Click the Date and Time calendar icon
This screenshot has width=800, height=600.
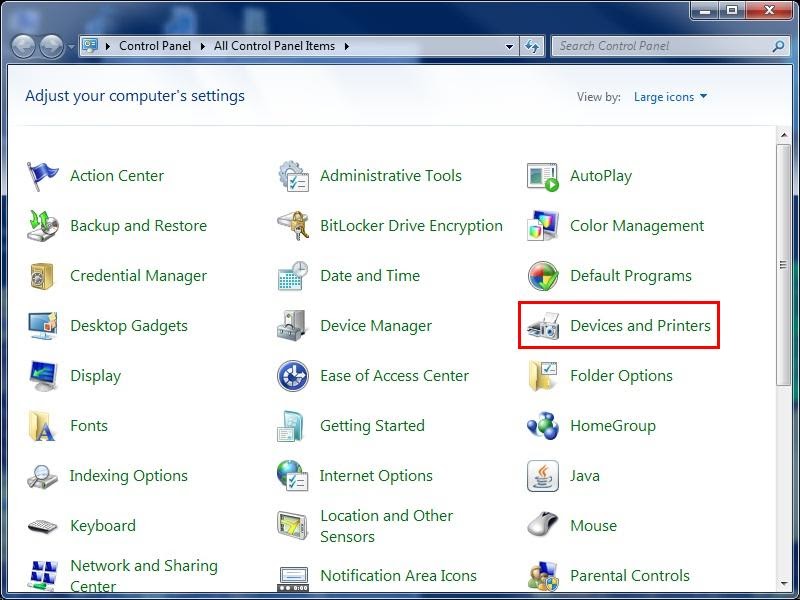[293, 276]
